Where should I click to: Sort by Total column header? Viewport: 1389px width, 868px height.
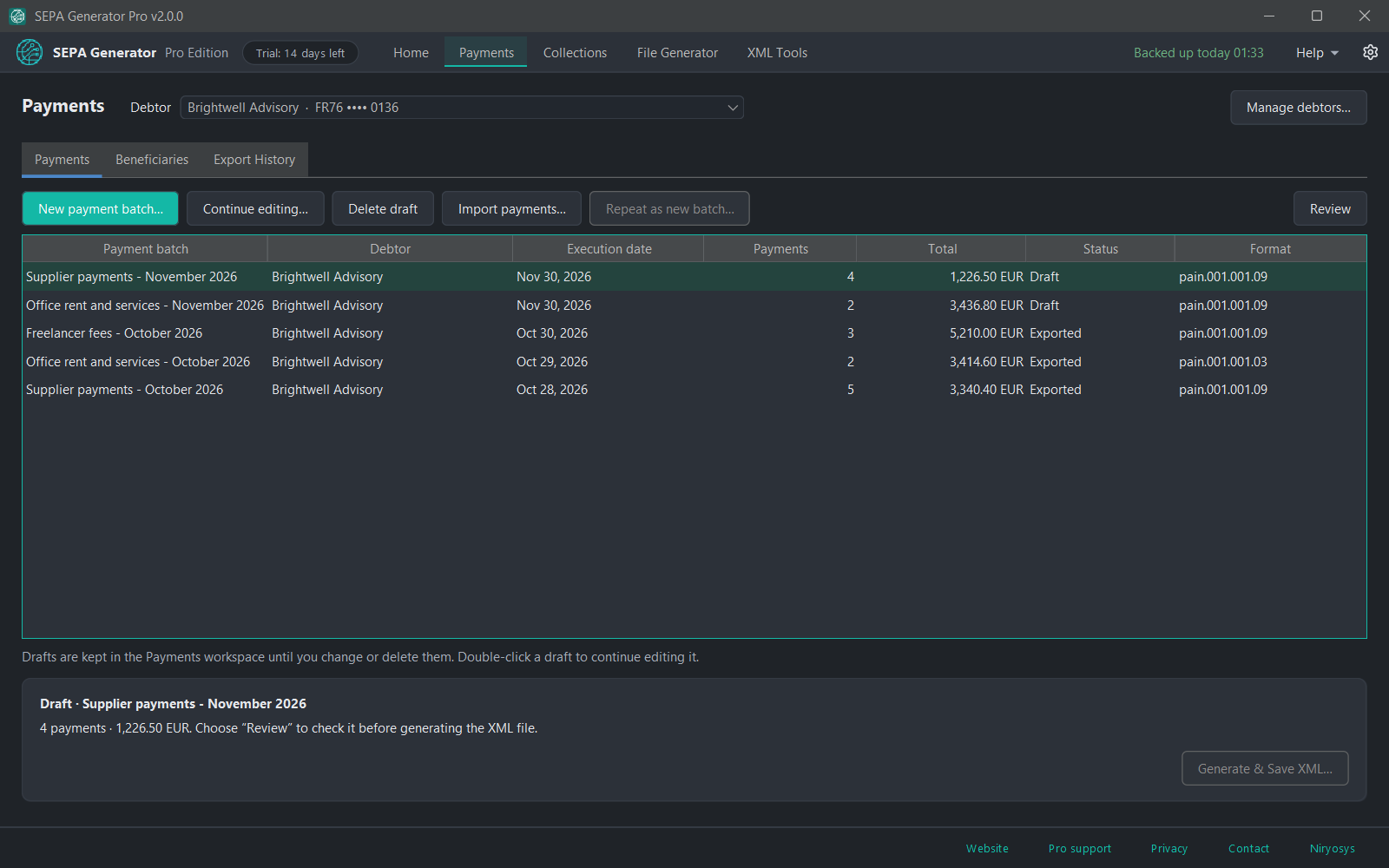pos(942,249)
